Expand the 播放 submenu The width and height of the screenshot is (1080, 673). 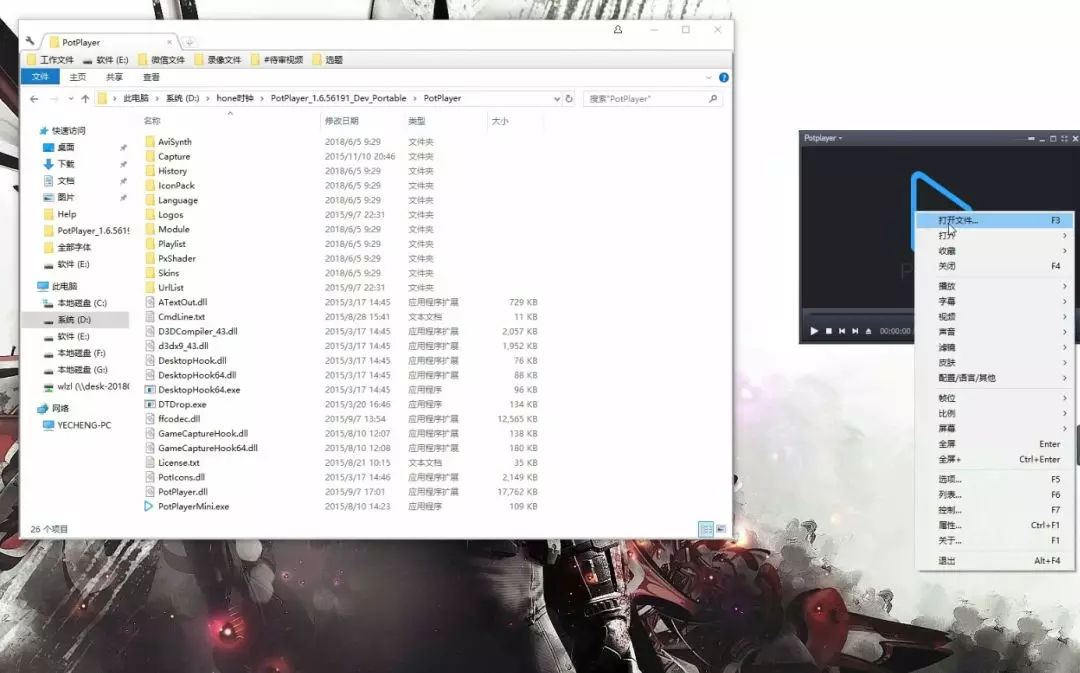click(995, 286)
